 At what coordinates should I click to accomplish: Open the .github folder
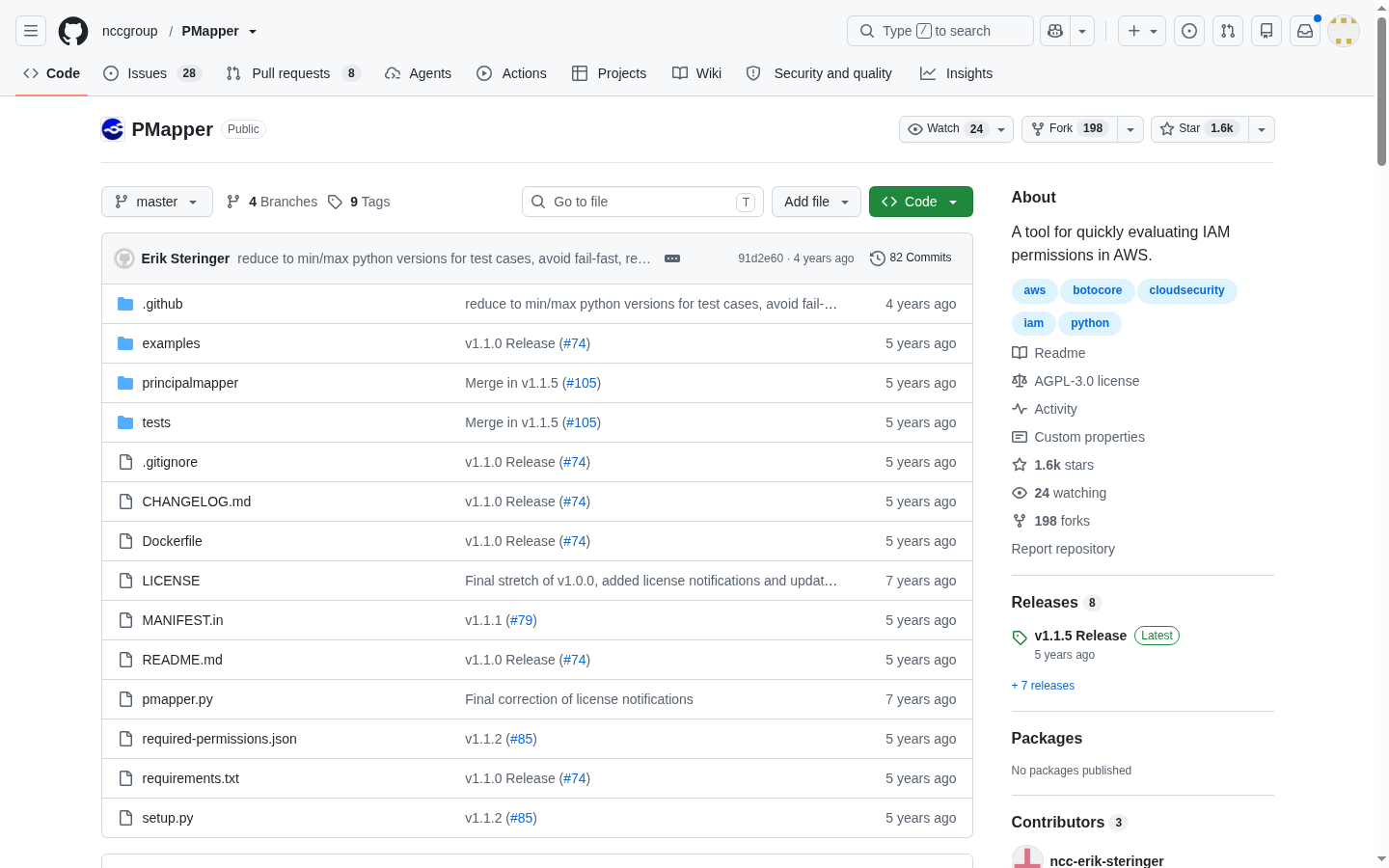coord(162,304)
